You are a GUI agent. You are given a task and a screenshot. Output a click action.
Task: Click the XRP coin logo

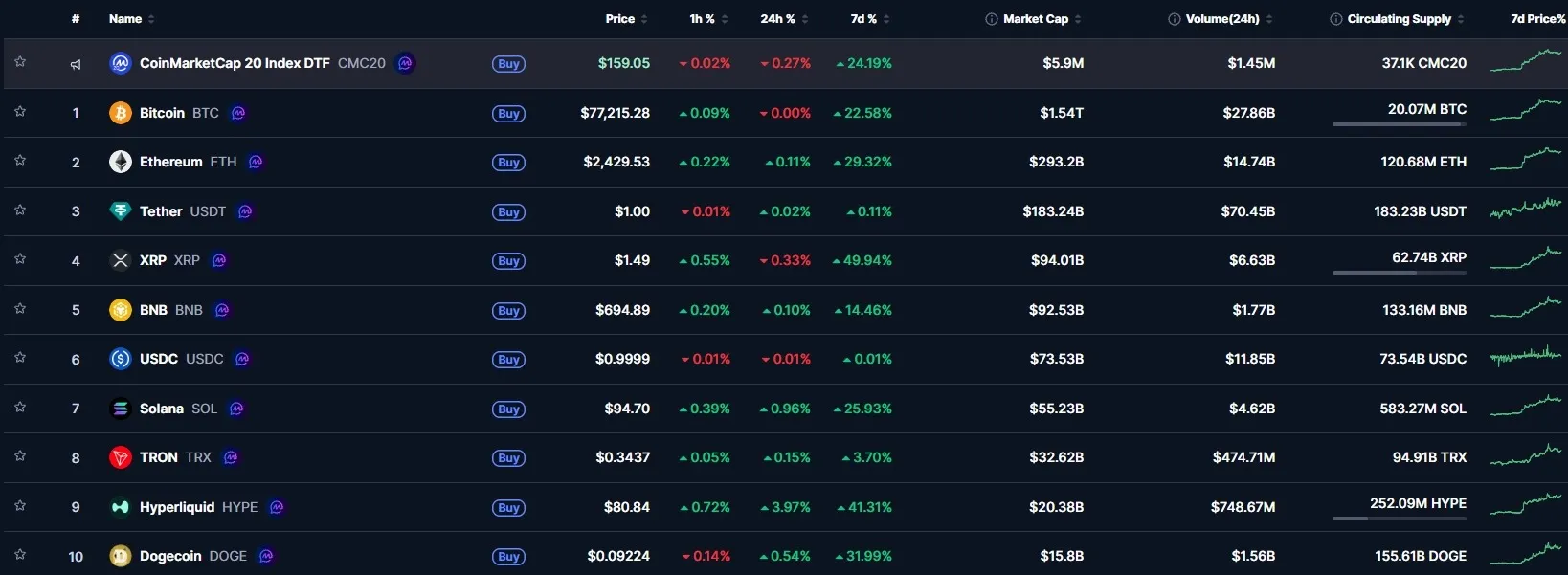pyautogui.click(x=120, y=260)
